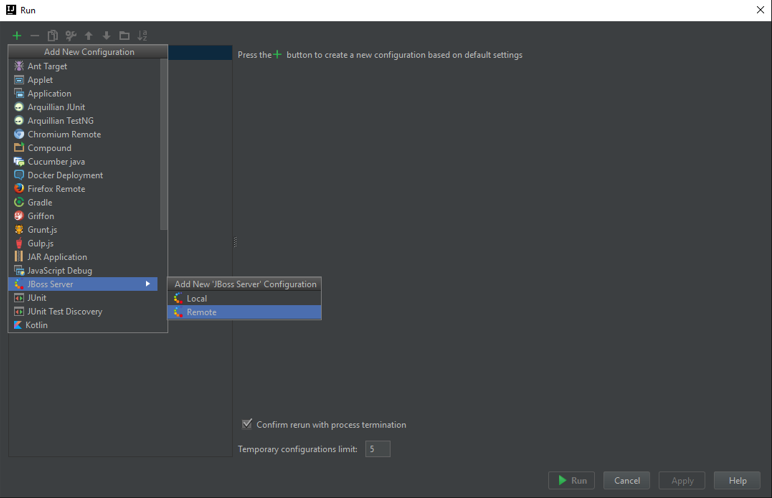Select Compound configuration type
Viewport: 772px width, 498px height.
[x=83, y=148]
